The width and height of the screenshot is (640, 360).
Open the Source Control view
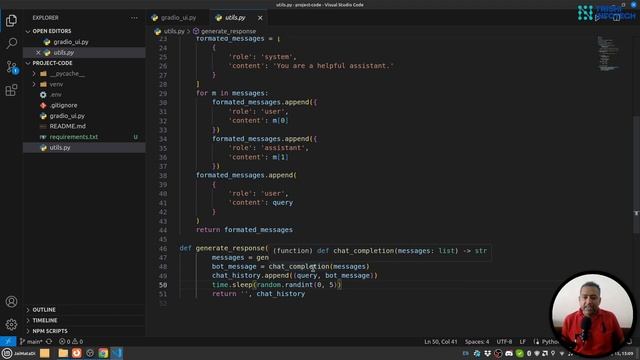pos(11,67)
